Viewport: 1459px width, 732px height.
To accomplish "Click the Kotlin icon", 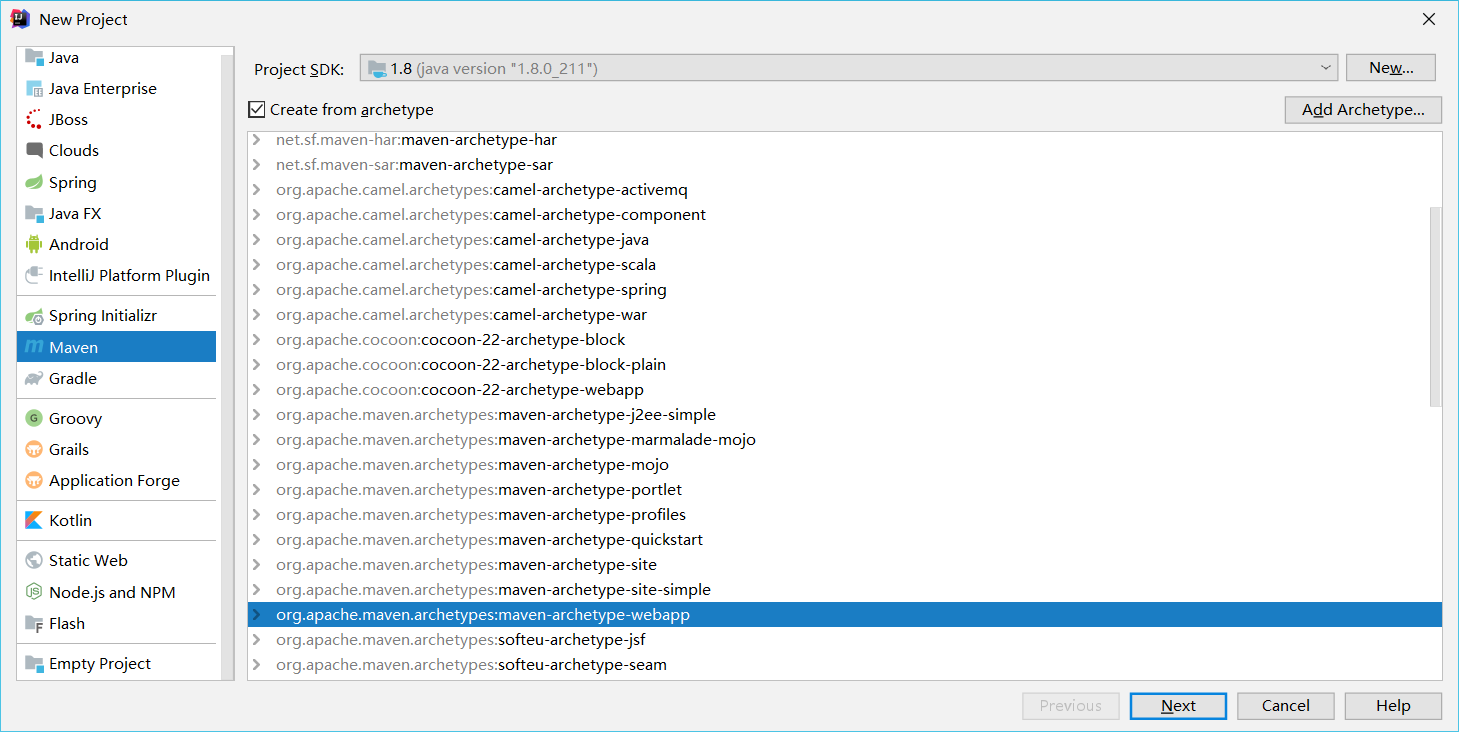I will (x=35, y=521).
